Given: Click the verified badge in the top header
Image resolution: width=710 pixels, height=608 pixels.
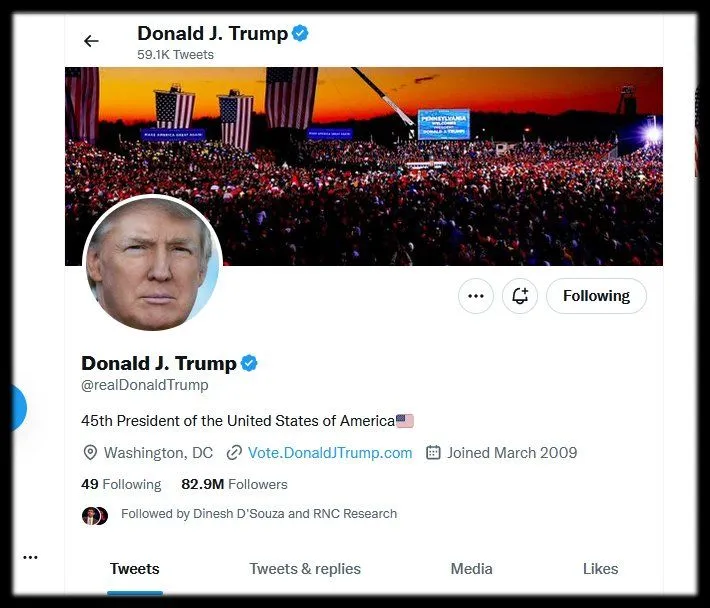Looking at the screenshot, I should tap(300, 33).
